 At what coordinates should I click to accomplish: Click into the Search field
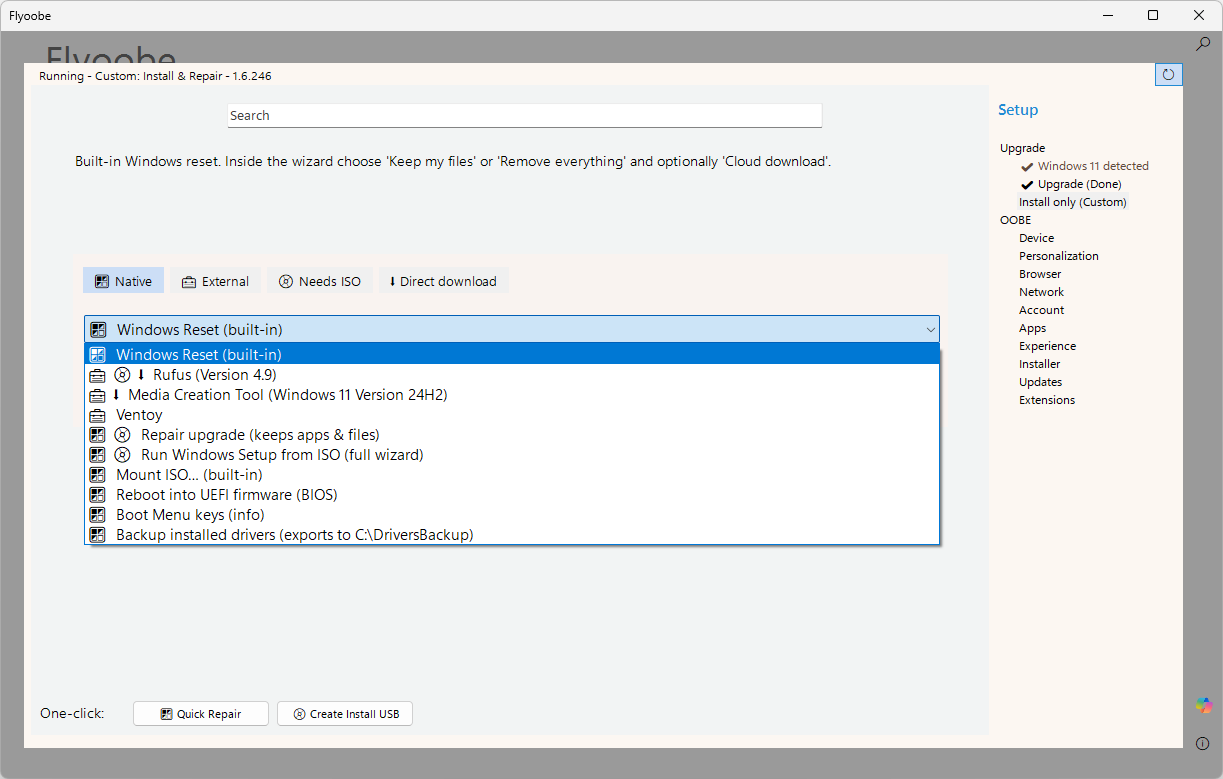pos(525,115)
